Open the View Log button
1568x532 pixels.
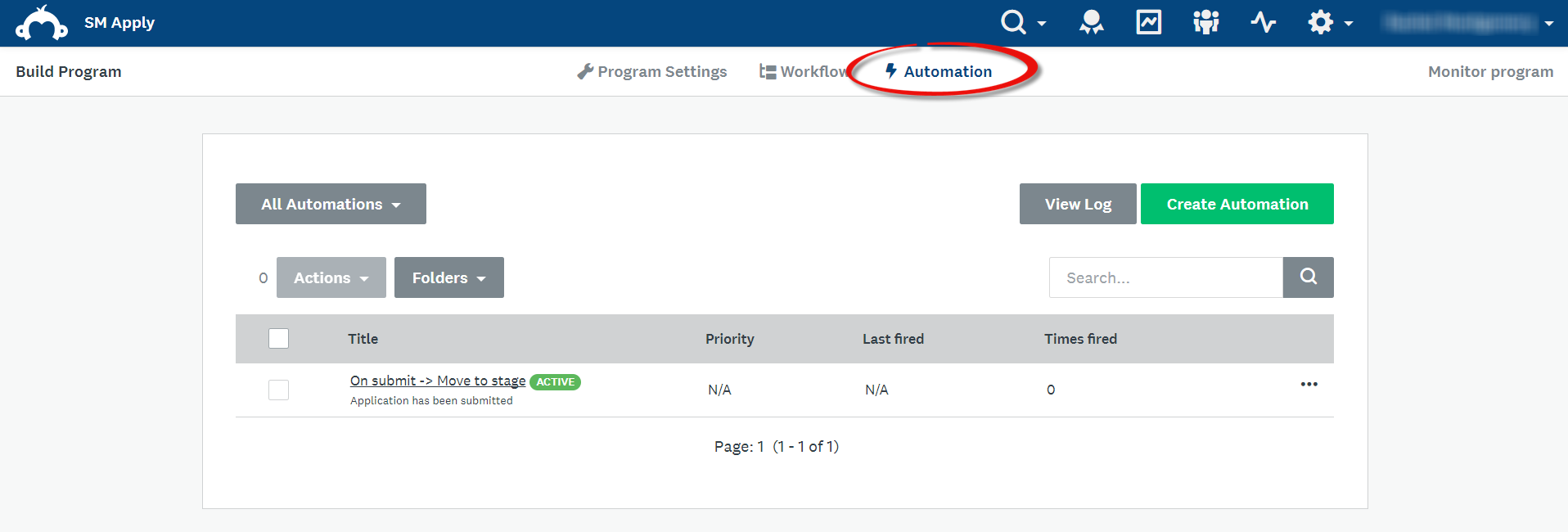pyautogui.click(x=1077, y=204)
